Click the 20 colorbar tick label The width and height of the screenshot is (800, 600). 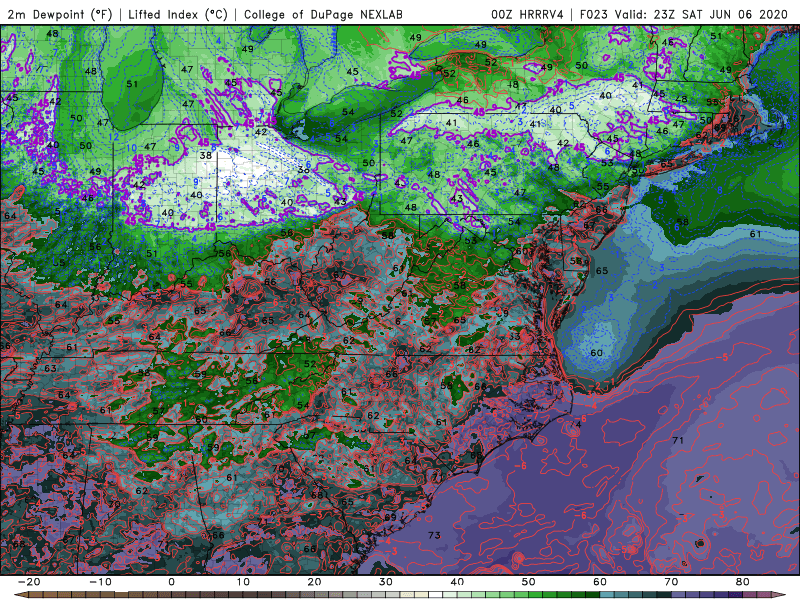pyautogui.click(x=314, y=582)
